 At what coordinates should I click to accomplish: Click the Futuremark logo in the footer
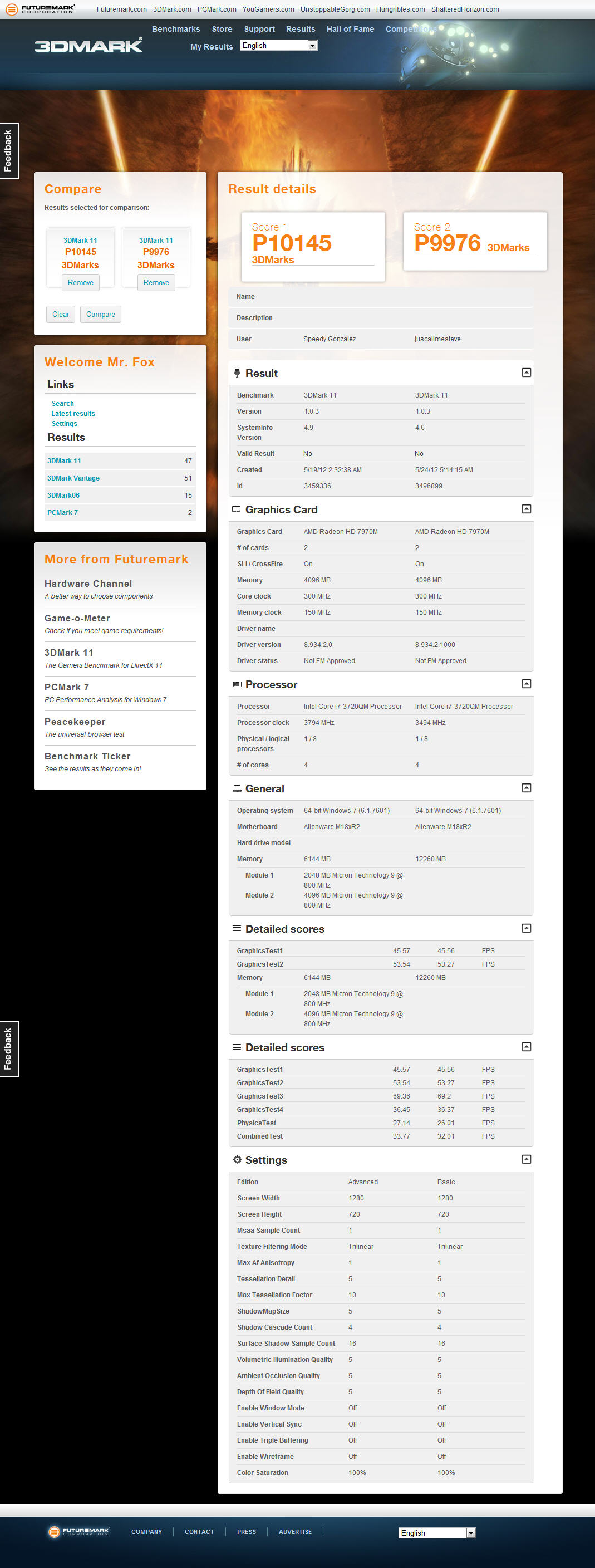point(79,1531)
